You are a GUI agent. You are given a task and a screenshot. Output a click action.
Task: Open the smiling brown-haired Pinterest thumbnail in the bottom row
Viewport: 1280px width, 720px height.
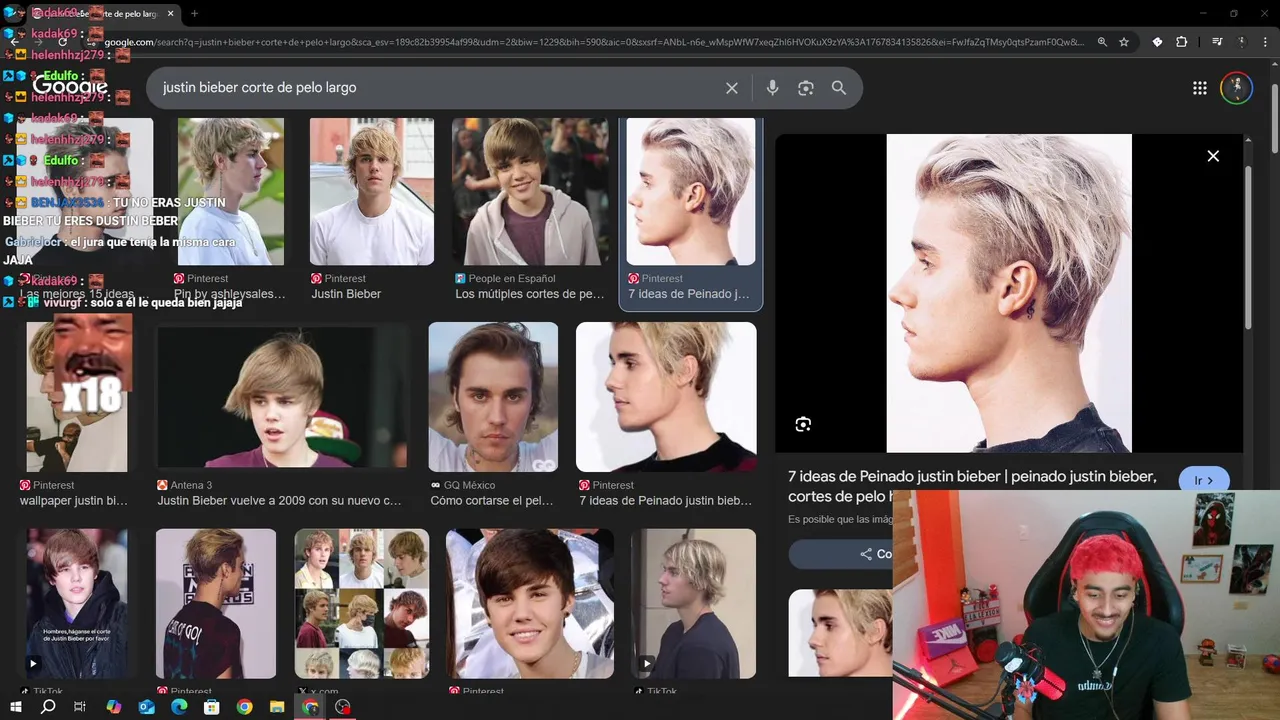point(530,604)
